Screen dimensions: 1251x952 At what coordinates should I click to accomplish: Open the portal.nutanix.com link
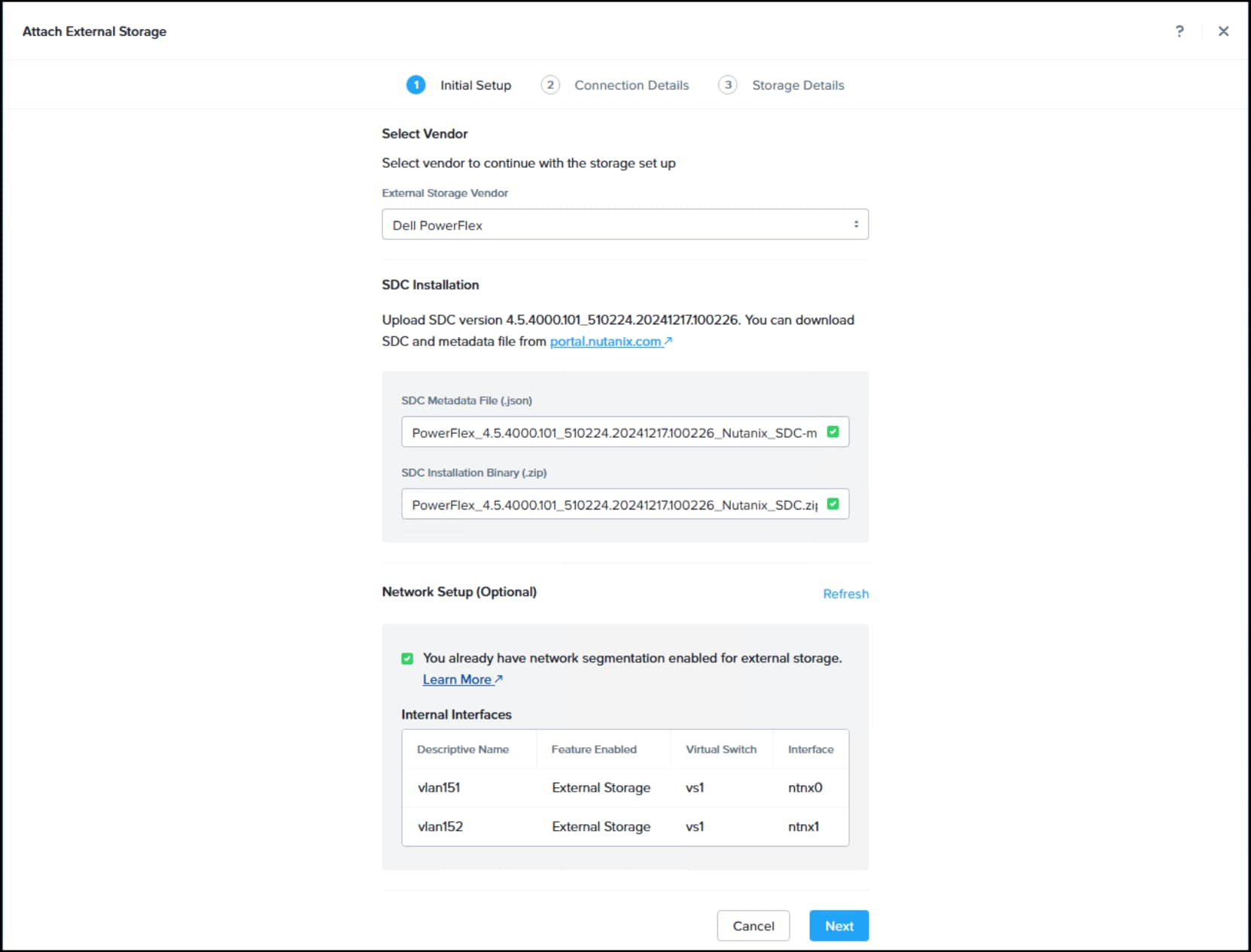(x=610, y=342)
